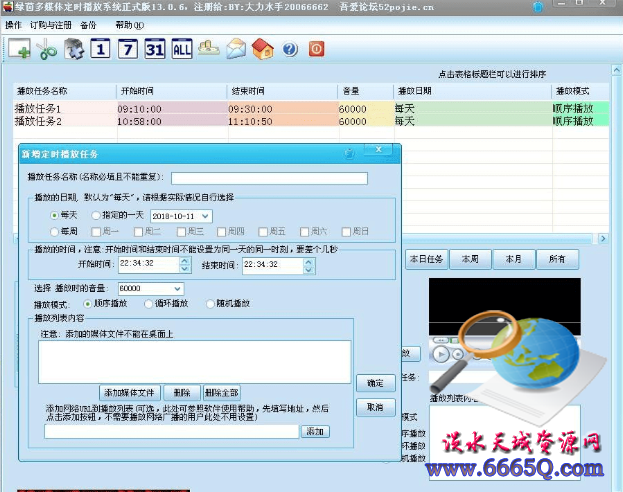Select 循环播放 play mode radio
This screenshot has width=623, height=492.
[x=149, y=304]
